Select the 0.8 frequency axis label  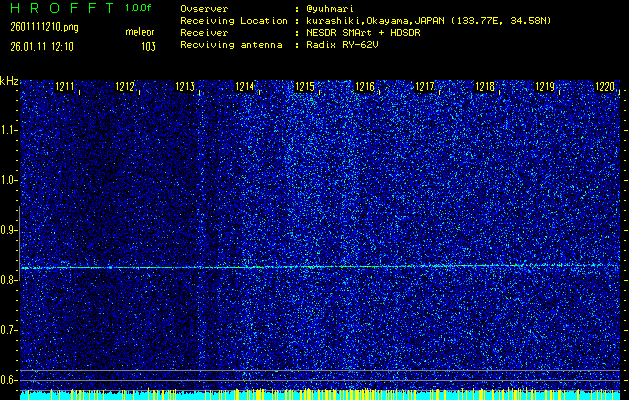tap(9, 280)
